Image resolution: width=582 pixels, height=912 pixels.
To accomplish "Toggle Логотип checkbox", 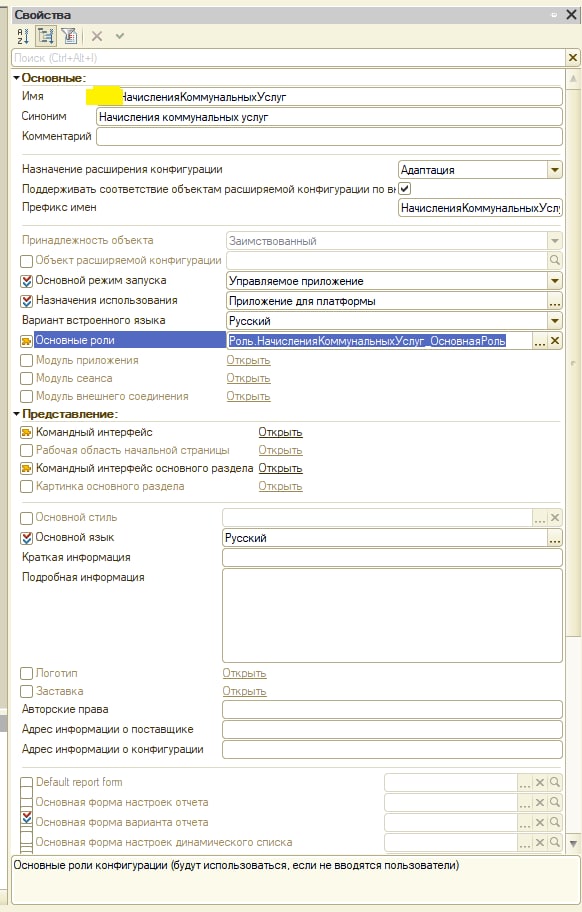I will point(26,674).
